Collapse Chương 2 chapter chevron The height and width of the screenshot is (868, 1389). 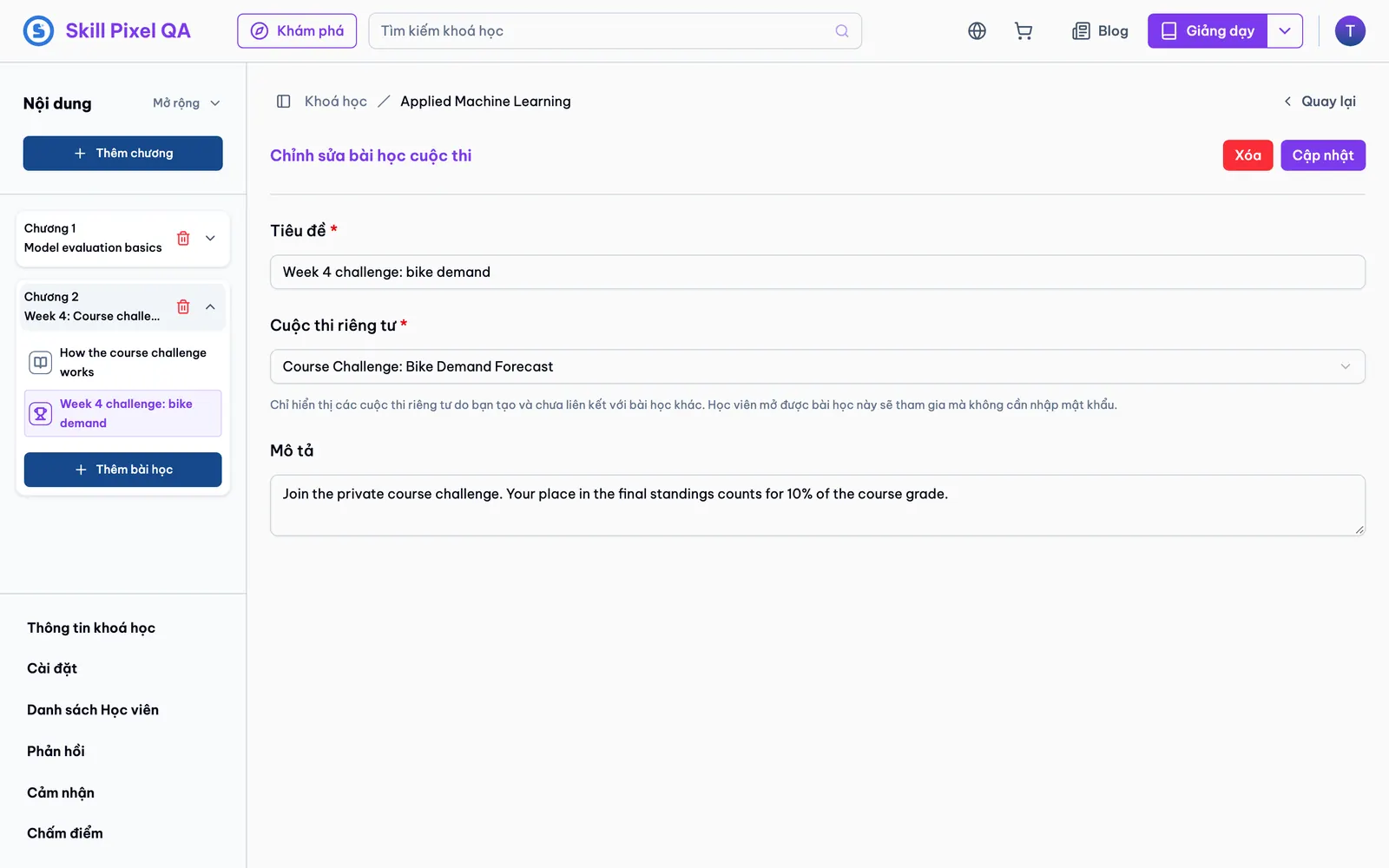[x=210, y=306]
